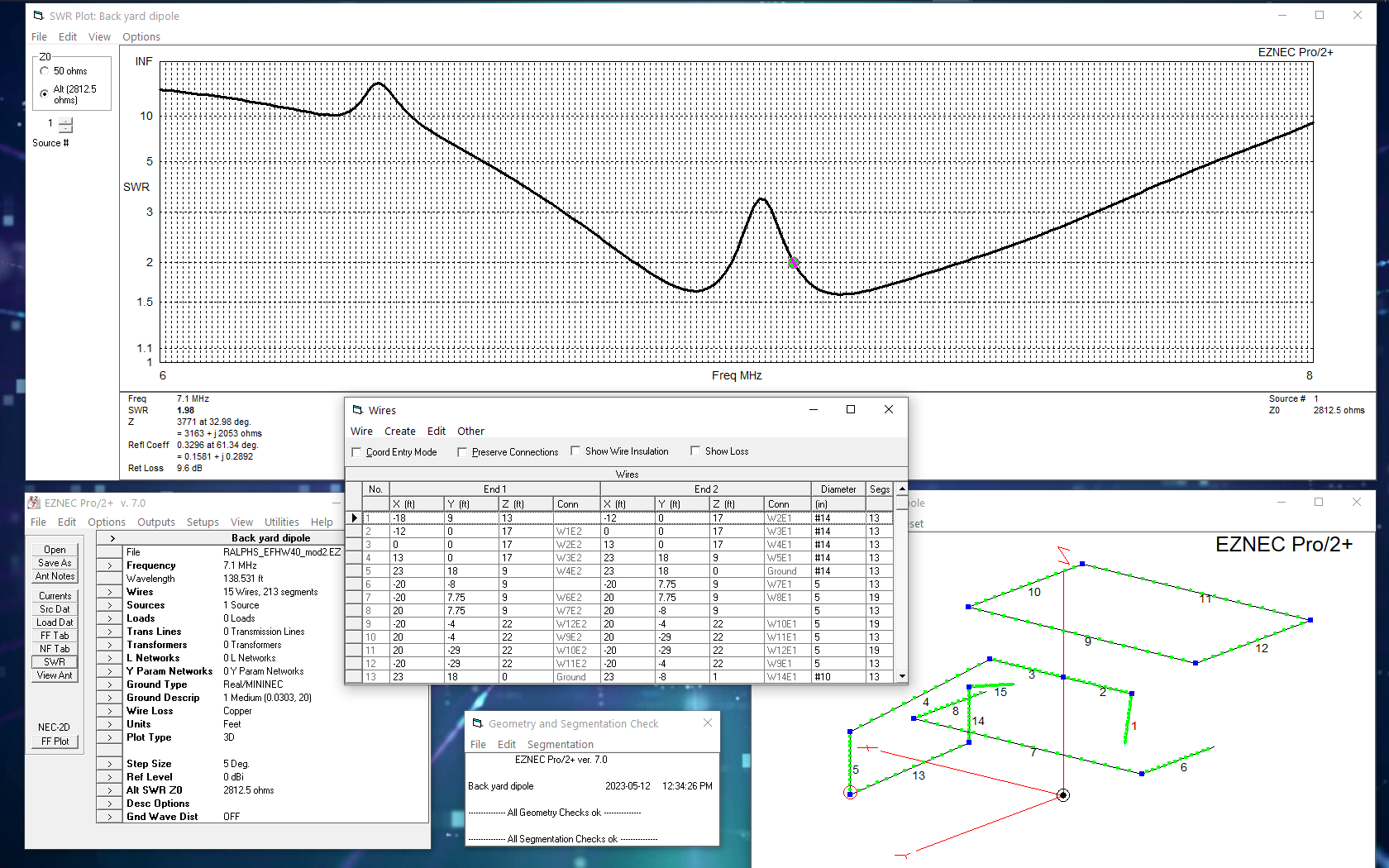
Task: Click wire number 11 label in antenna view
Action: [1205, 599]
